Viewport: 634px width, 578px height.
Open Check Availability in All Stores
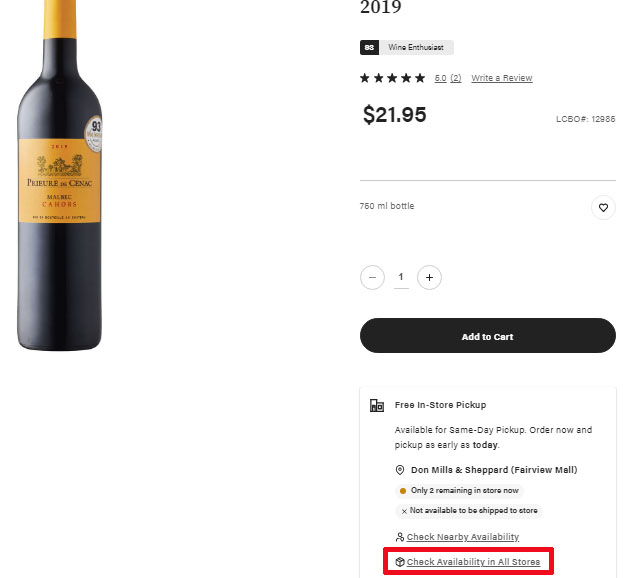click(473, 562)
